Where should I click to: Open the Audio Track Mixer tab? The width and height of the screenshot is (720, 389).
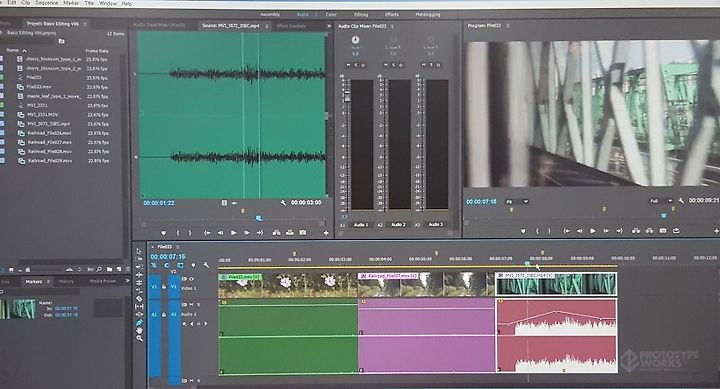(x=159, y=25)
